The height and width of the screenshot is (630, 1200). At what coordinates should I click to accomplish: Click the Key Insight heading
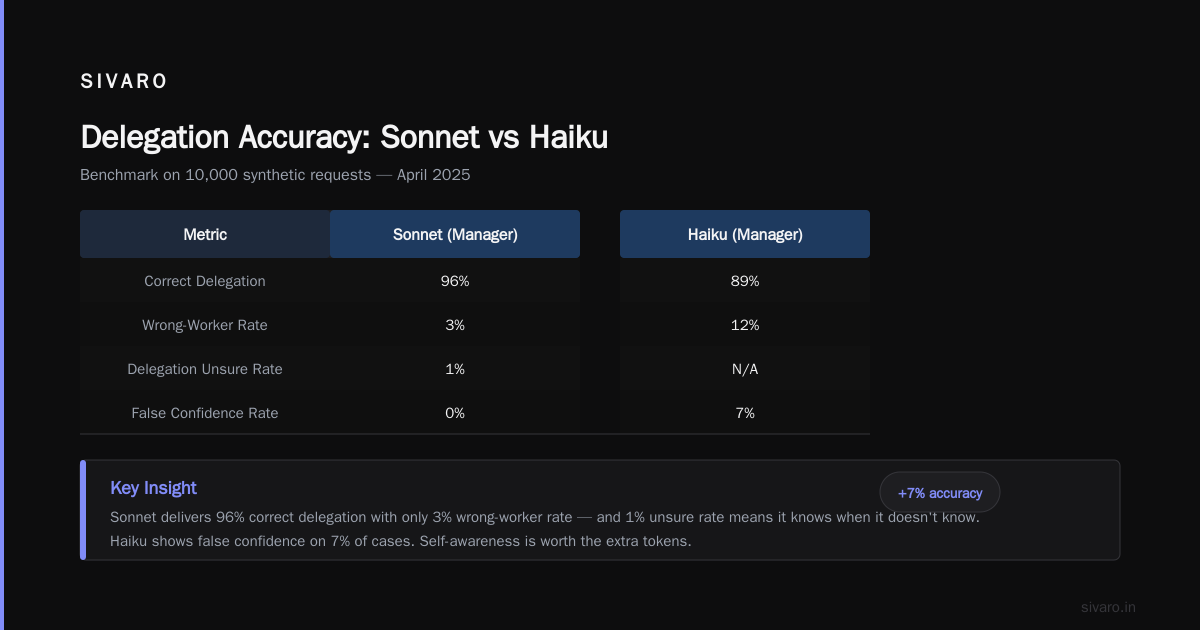tap(153, 488)
